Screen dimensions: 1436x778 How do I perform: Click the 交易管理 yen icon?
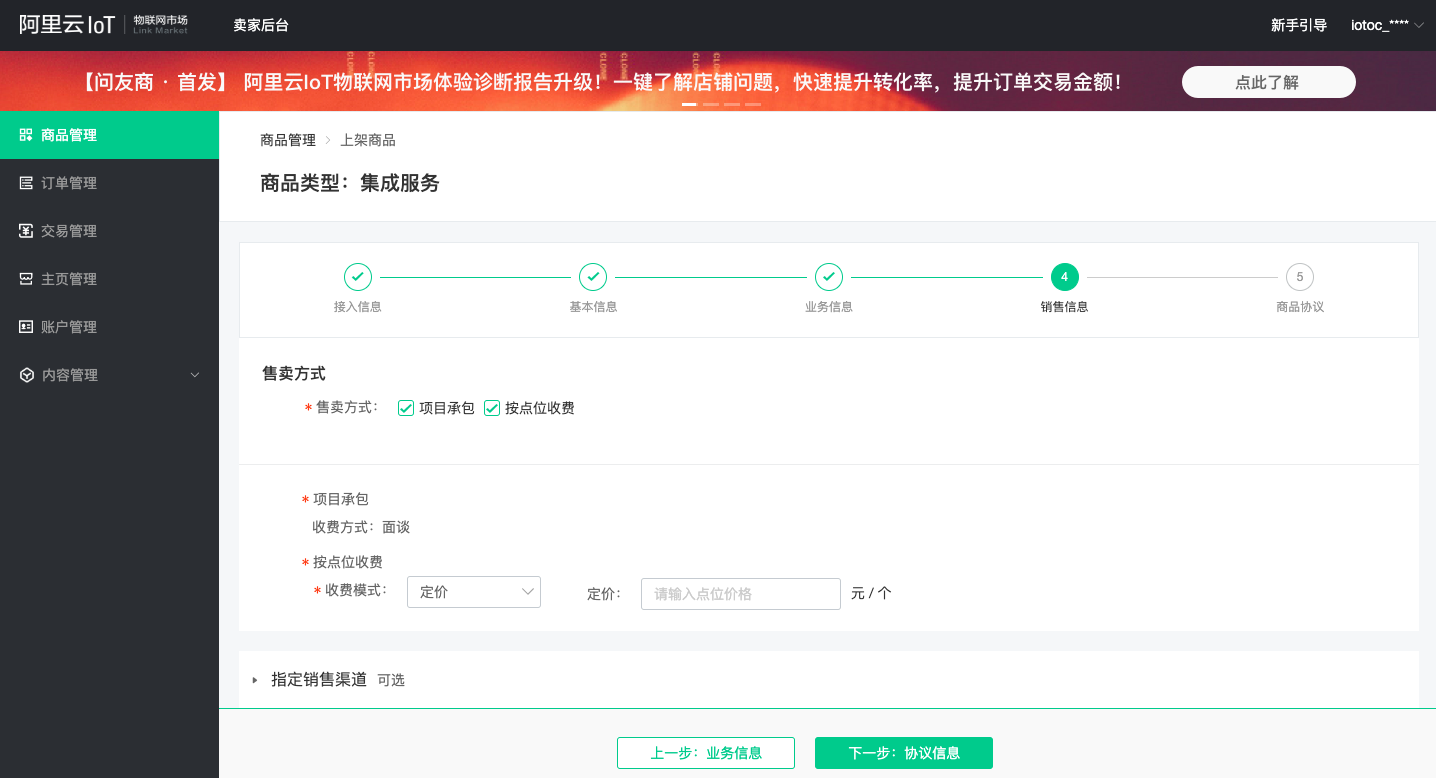click(x=26, y=231)
